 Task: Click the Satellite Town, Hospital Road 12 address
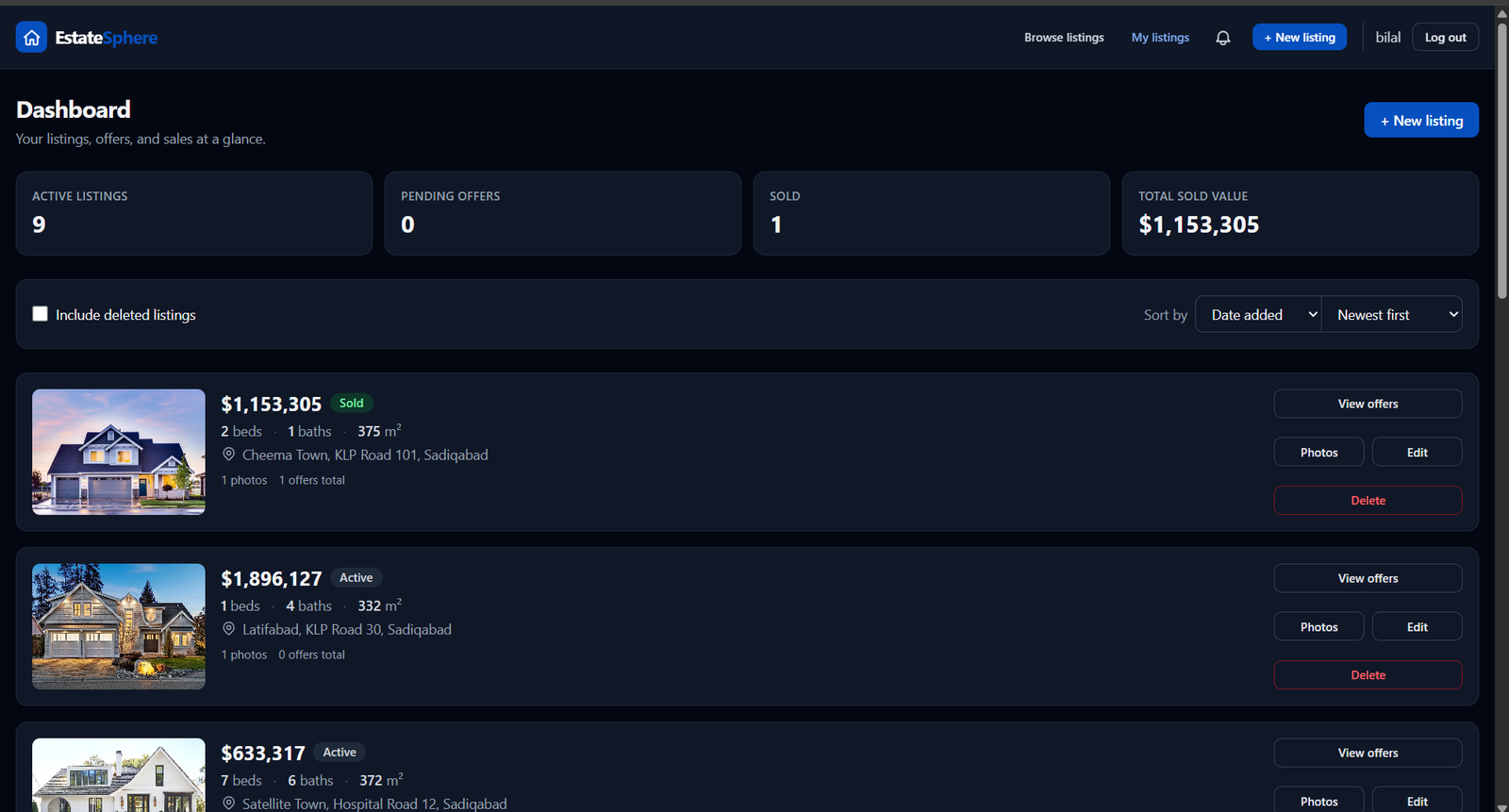point(374,804)
